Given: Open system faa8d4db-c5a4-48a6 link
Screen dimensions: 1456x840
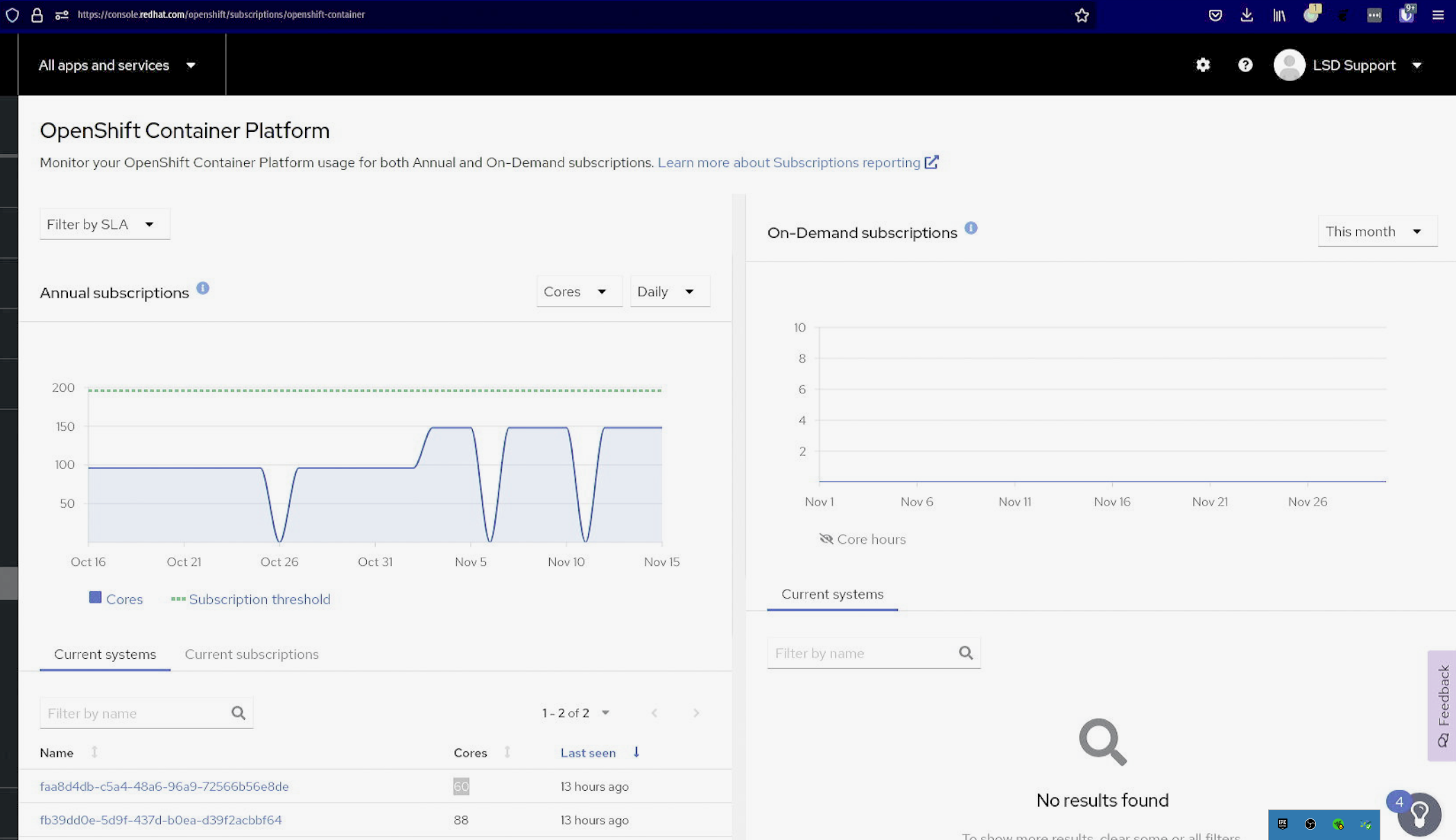Looking at the screenshot, I should [x=164, y=787].
